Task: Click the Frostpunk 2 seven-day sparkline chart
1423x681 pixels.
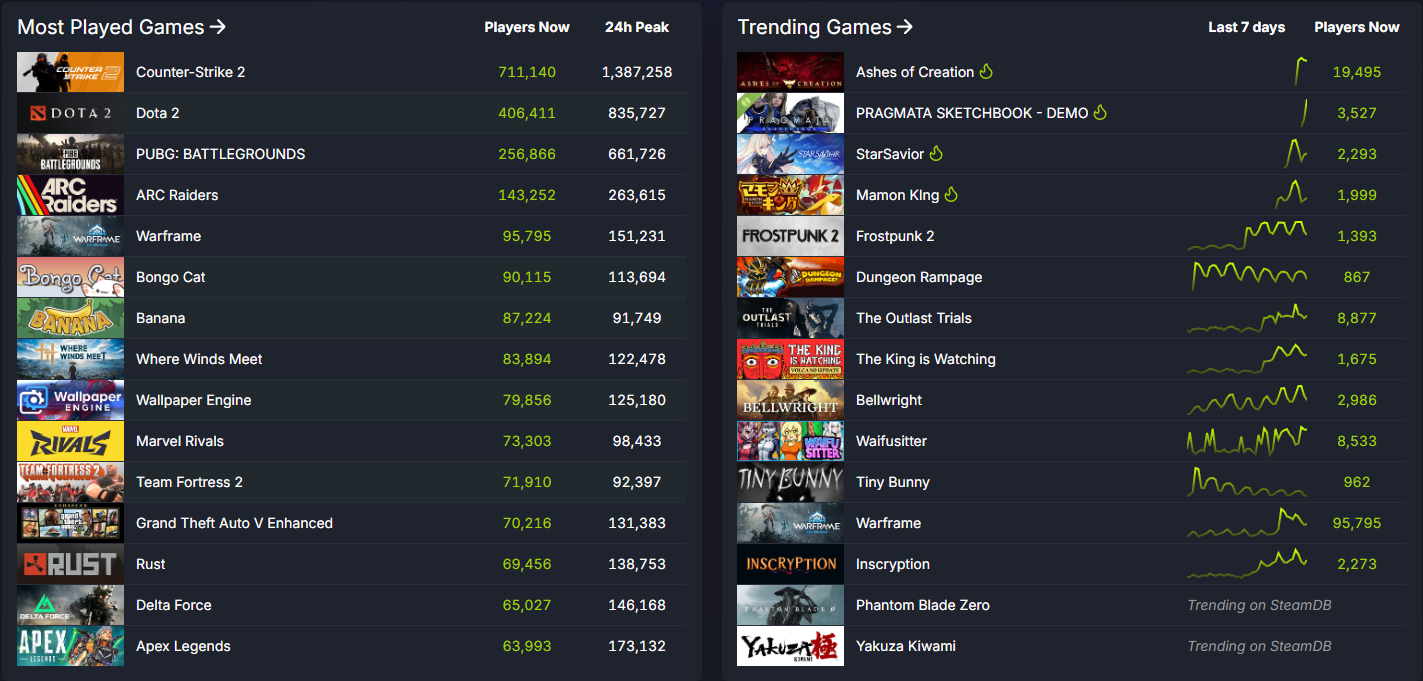Action: pyautogui.click(x=1247, y=236)
